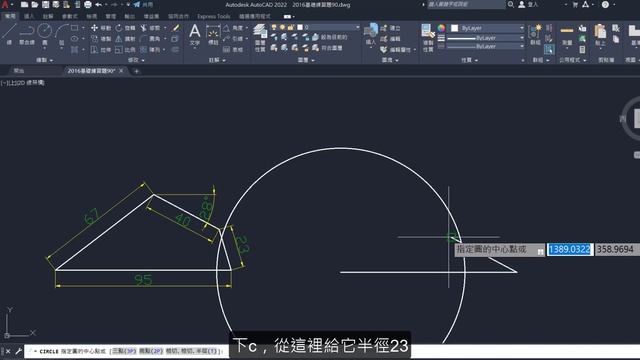
Task: Click the Group icon
Action: pyautogui.click(x=536, y=34)
